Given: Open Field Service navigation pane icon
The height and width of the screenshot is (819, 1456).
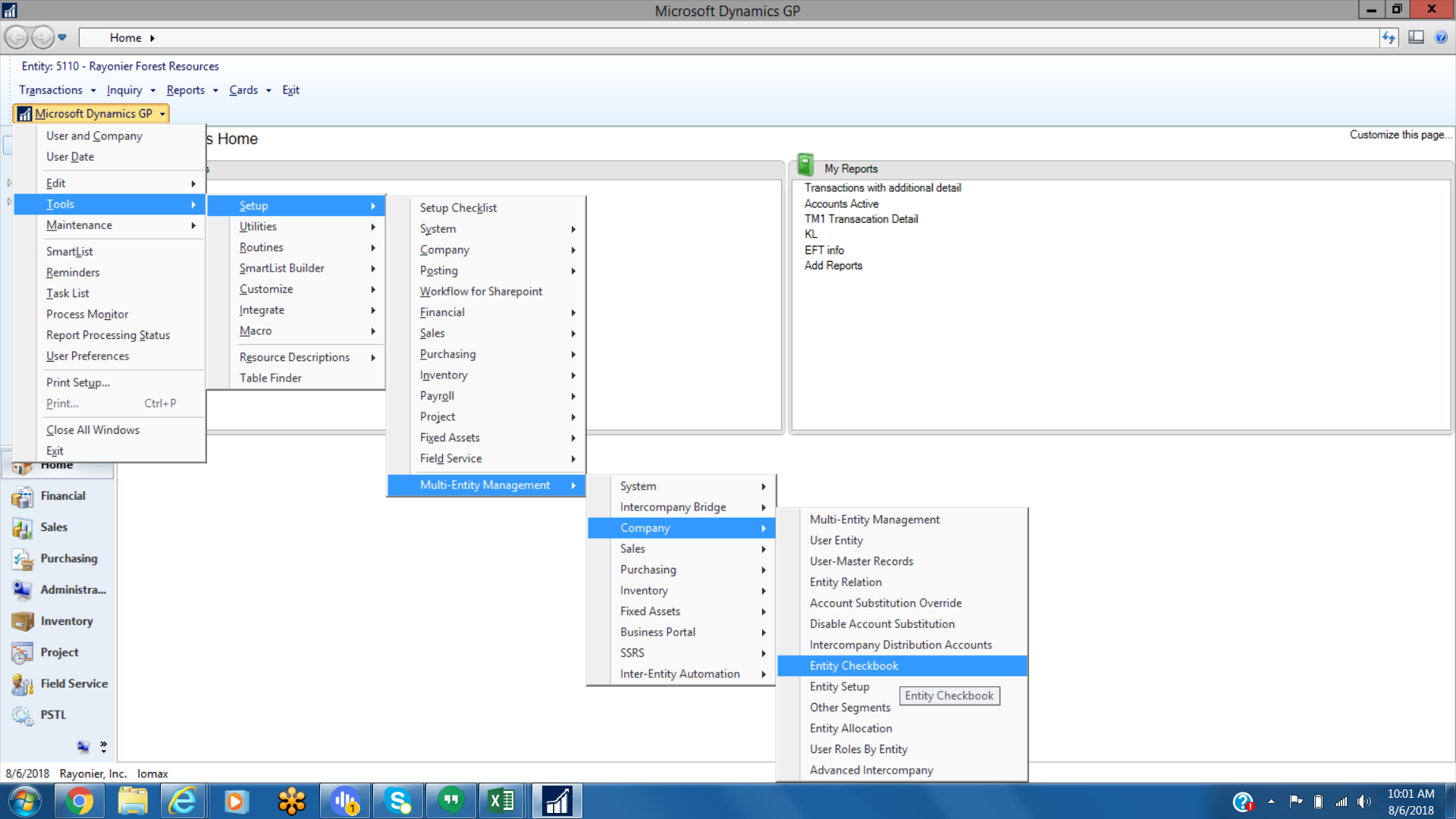Looking at the screenshot, I should click(22, 684).
